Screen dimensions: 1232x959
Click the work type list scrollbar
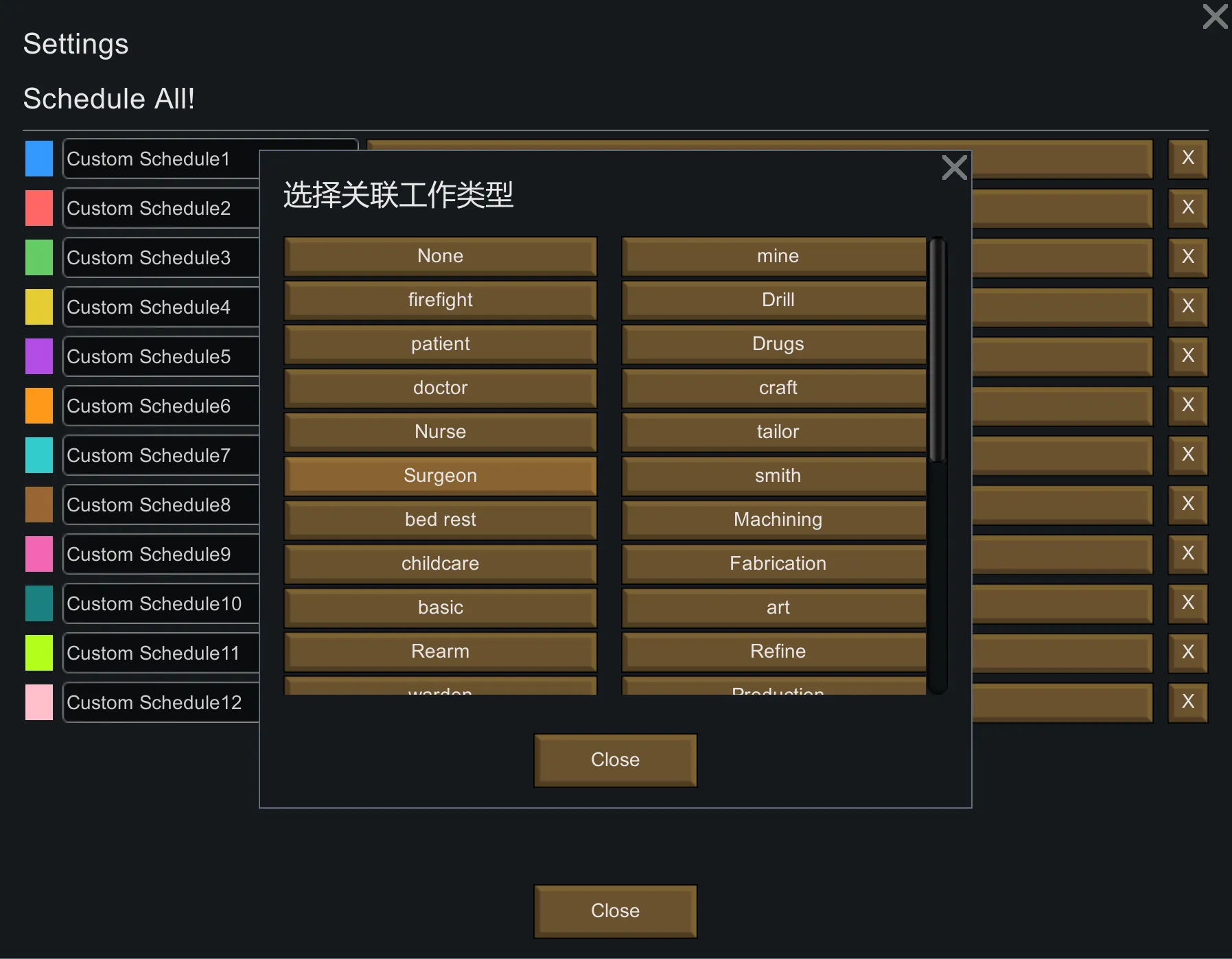point(937,350)
